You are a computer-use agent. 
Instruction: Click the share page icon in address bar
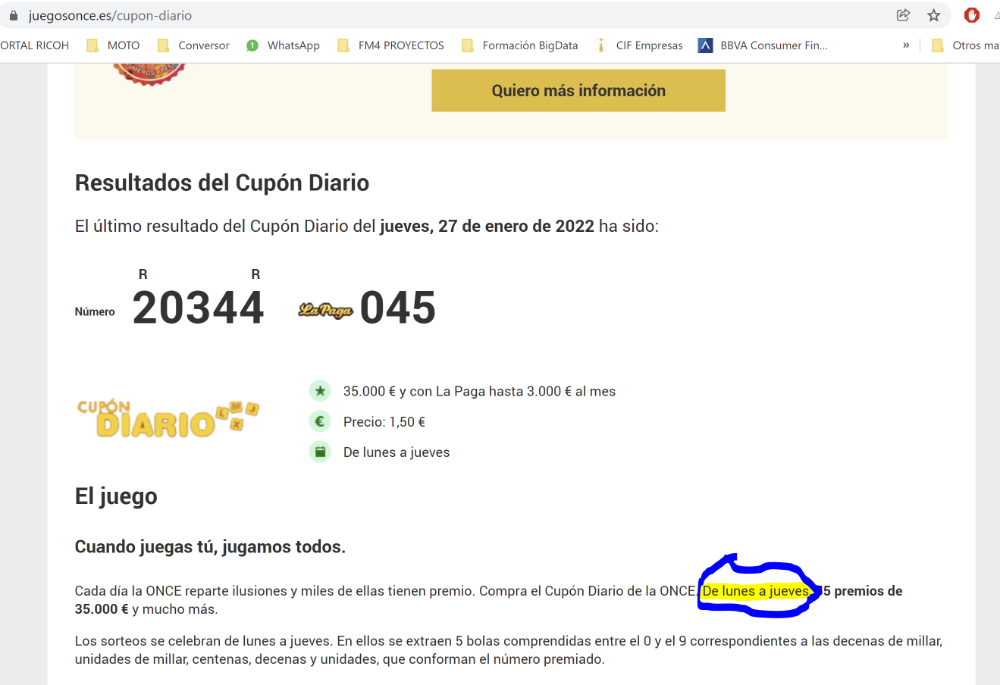pyautogui.click(x=903, y=15)
